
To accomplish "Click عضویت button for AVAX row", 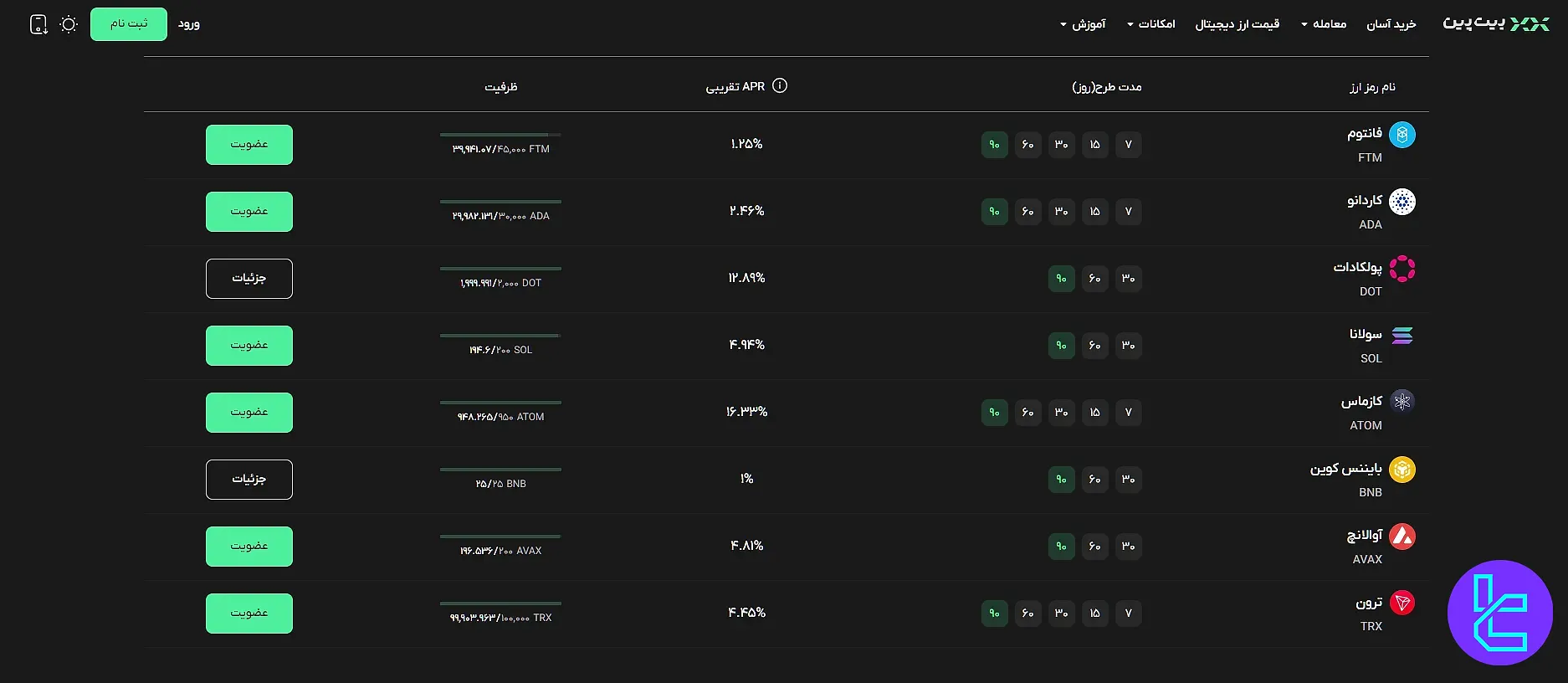I will coord(249,547).
